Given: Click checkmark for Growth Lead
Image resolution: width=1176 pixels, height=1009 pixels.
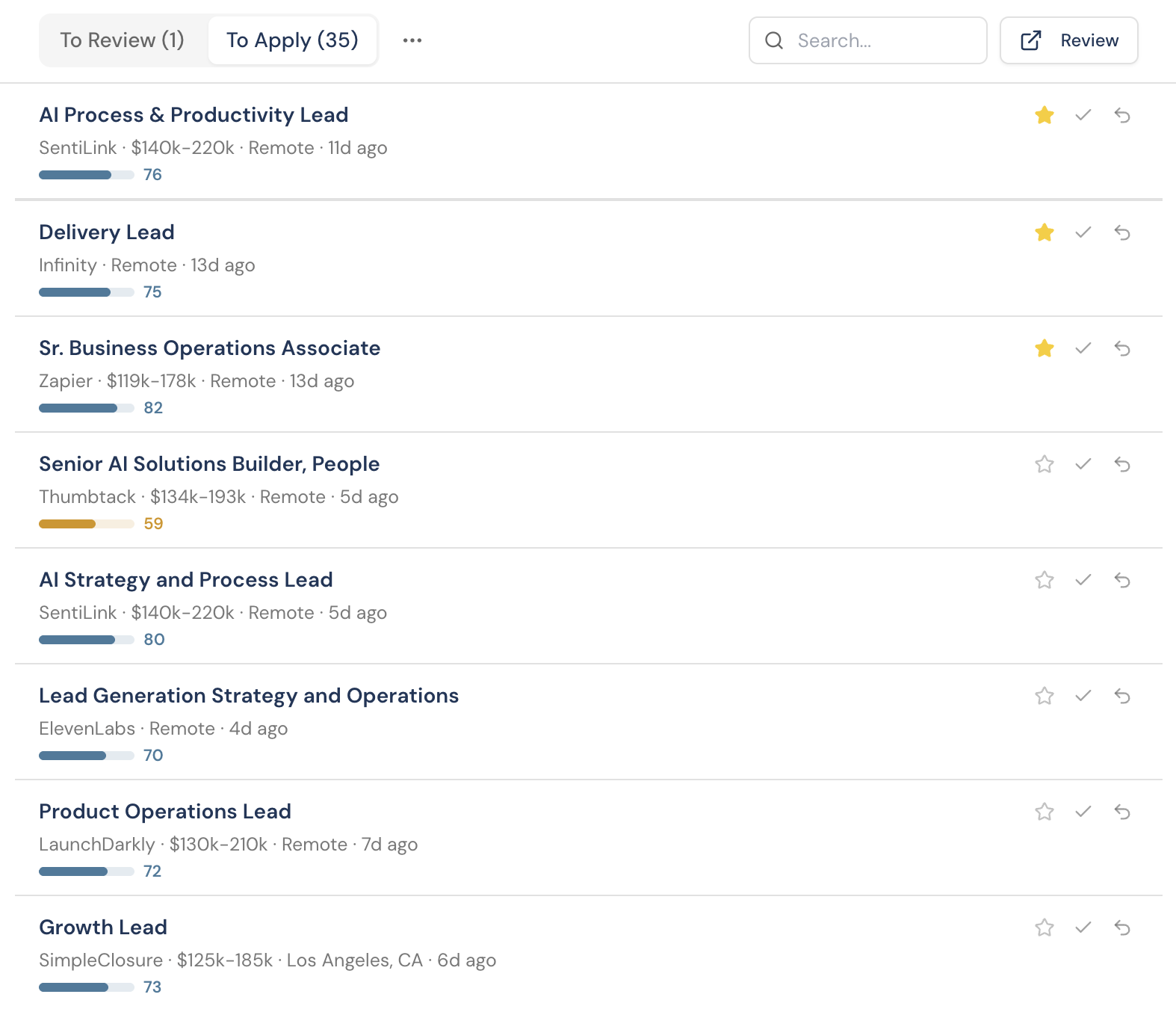Looking at the screenshot, I should point(1083,928).
